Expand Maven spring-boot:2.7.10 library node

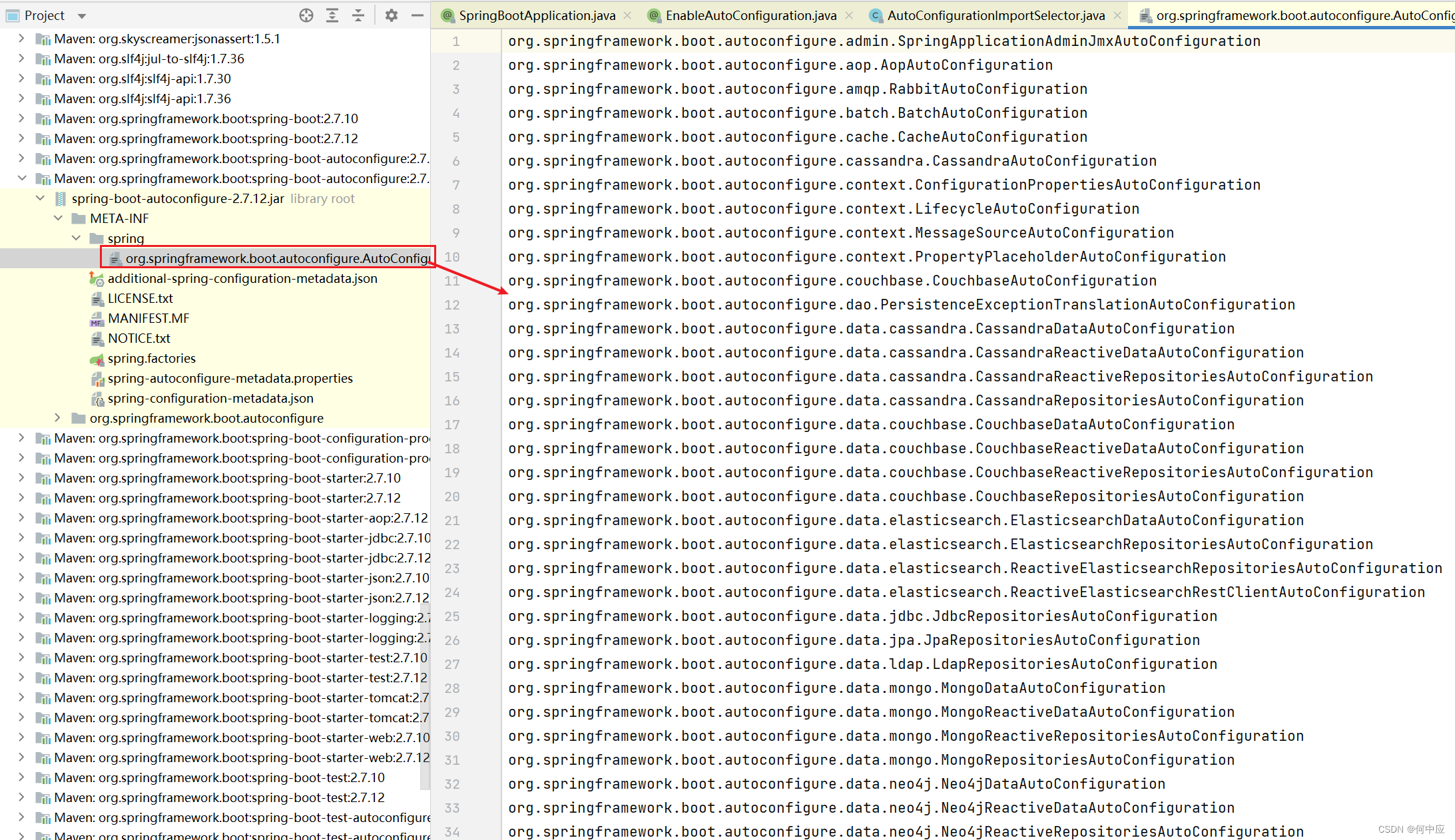click(x=21, y=118)
